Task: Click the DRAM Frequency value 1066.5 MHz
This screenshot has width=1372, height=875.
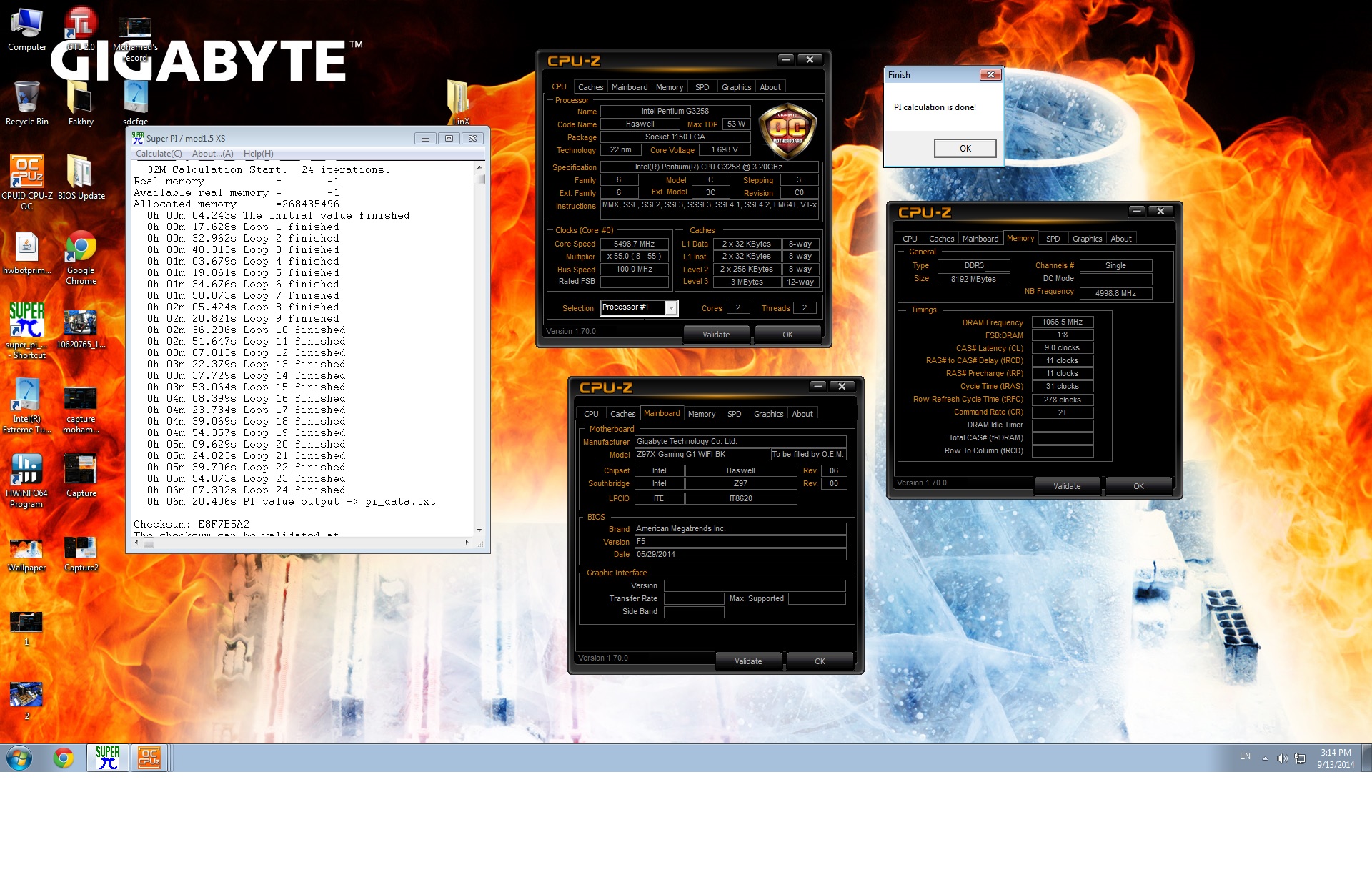Action: (1062, 322)
